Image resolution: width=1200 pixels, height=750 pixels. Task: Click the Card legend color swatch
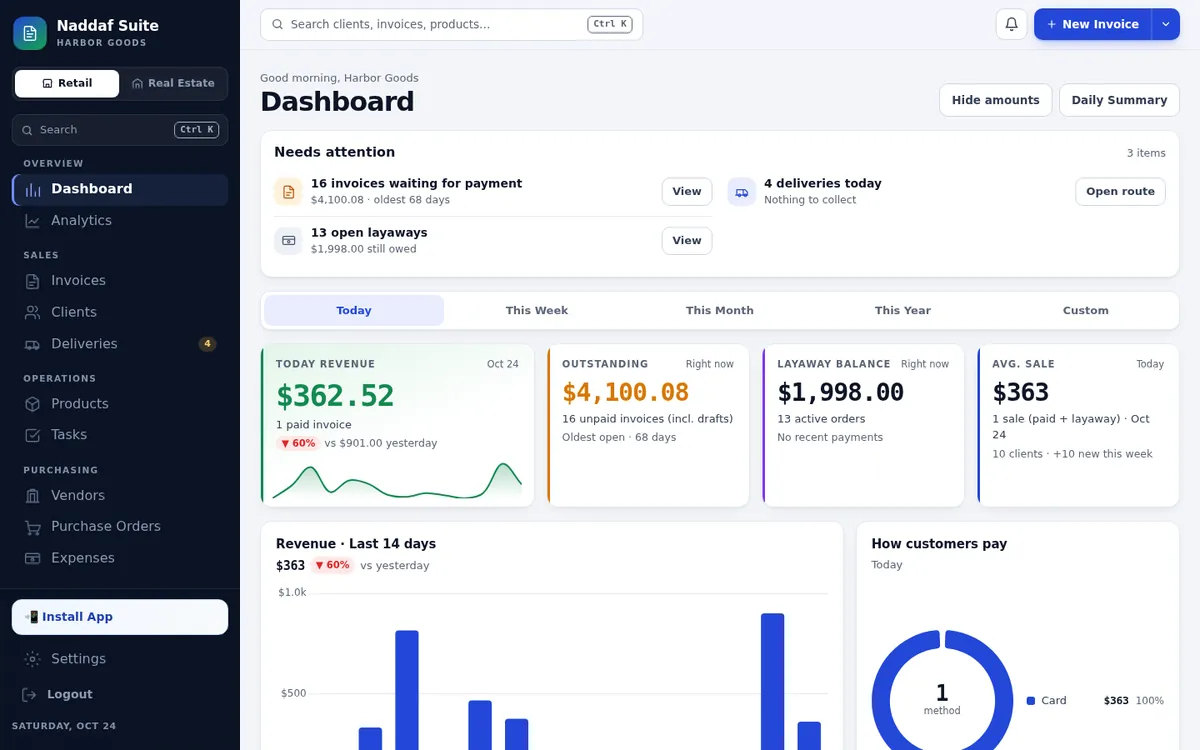(x=1031, y=701)
